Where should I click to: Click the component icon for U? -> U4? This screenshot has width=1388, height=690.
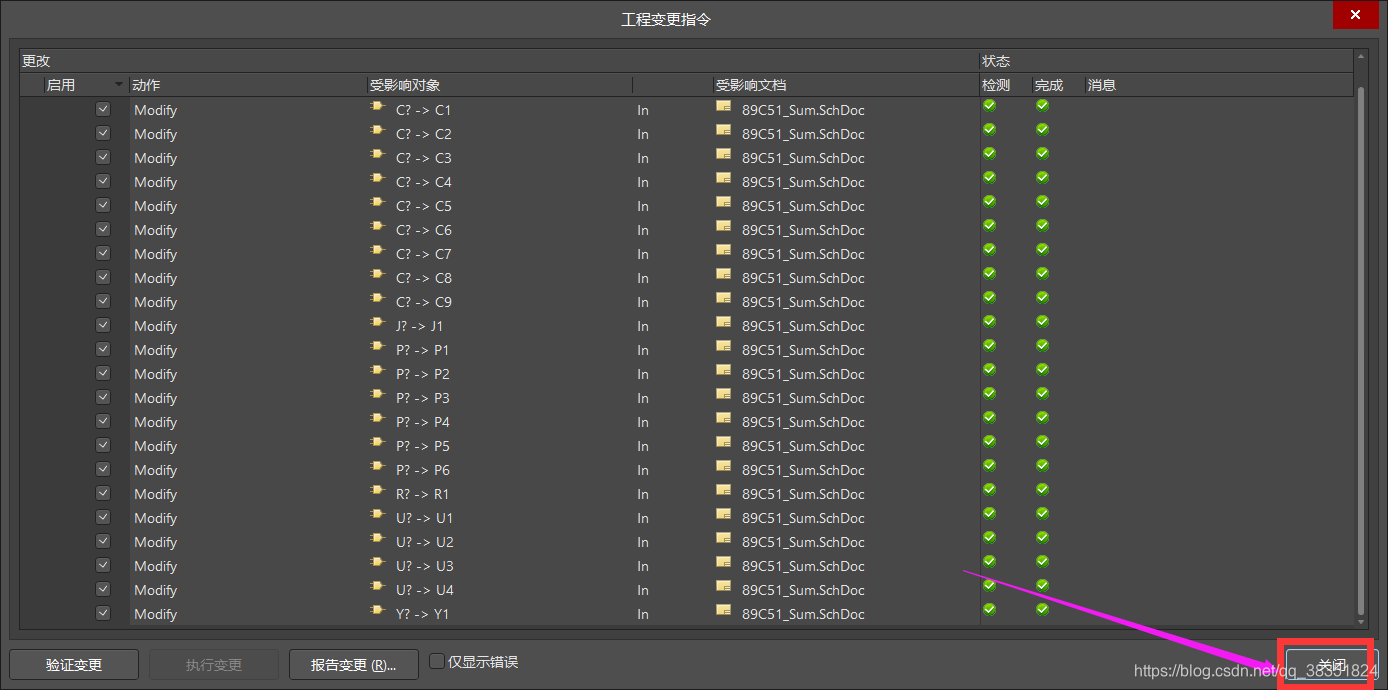pyautogui.click(x=377, y=586)
